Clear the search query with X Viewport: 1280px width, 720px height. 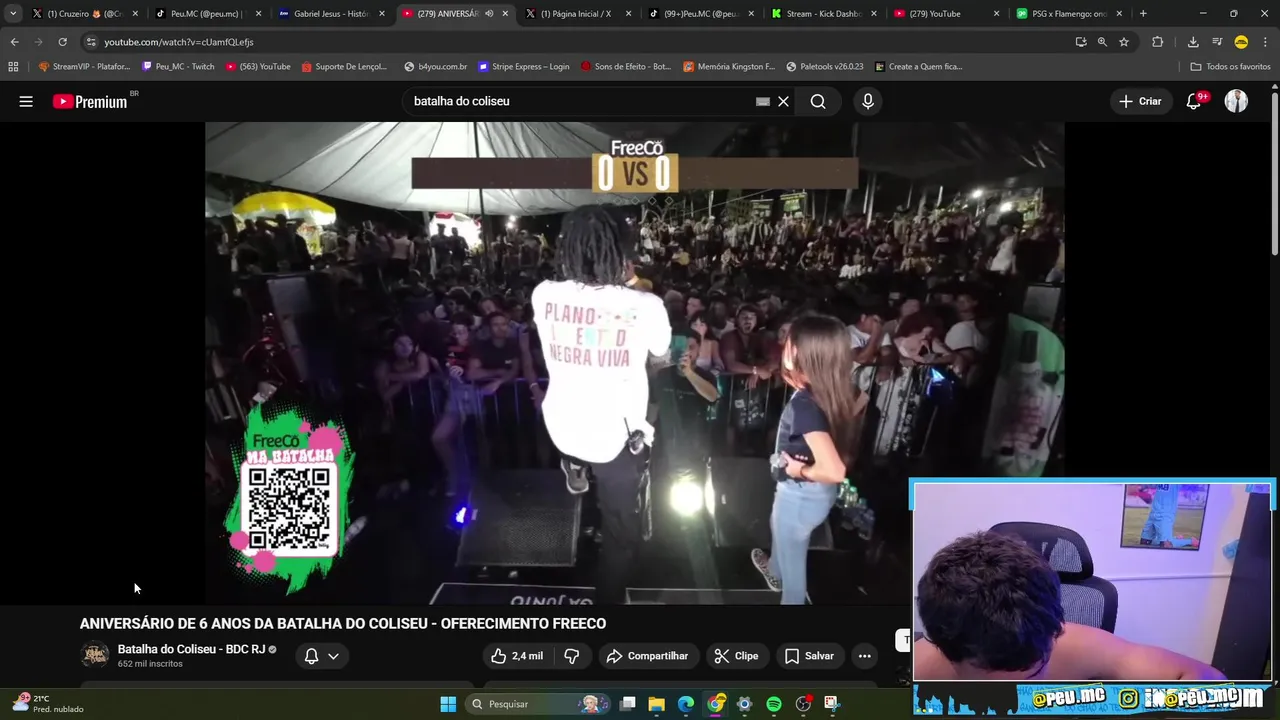tap(783, 101)
